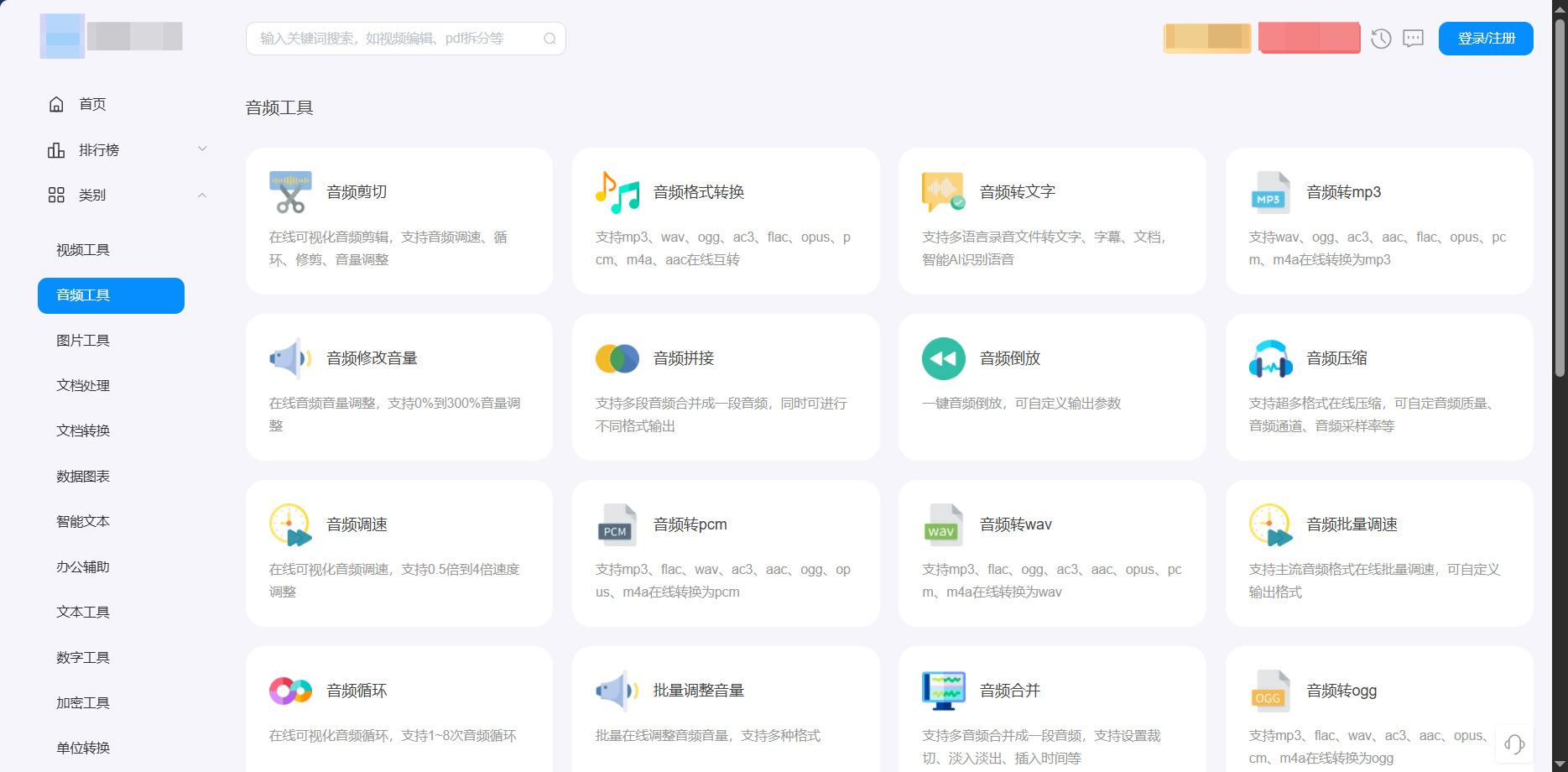Open 图片工具 category
This screenshot has height=772, width=1568.
tap(83, 341)
